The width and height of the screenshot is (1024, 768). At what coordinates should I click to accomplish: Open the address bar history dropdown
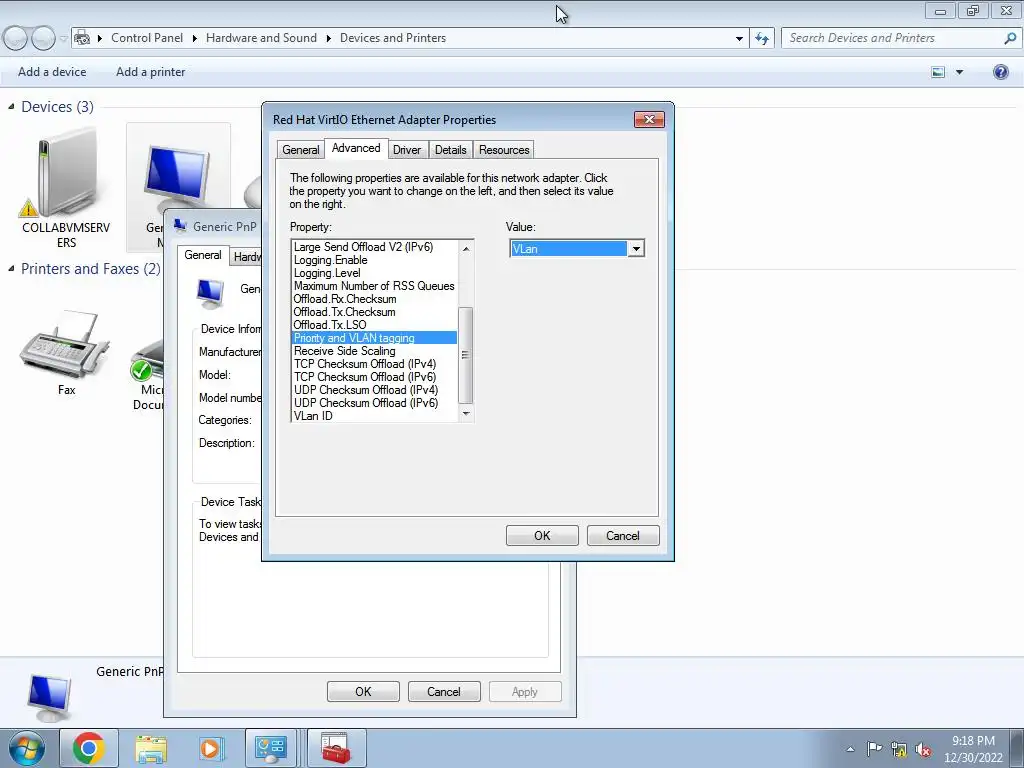point(739,39)
